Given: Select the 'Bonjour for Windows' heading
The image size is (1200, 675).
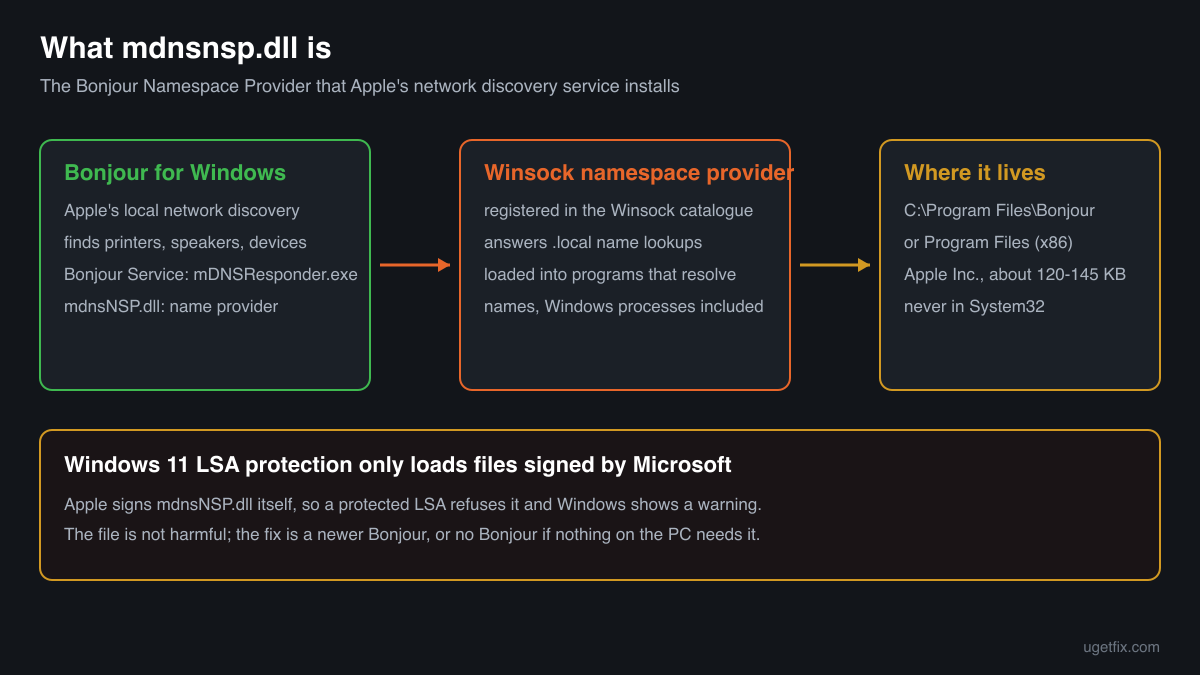Looking at the screenshot, I should [x=175, y=172].
